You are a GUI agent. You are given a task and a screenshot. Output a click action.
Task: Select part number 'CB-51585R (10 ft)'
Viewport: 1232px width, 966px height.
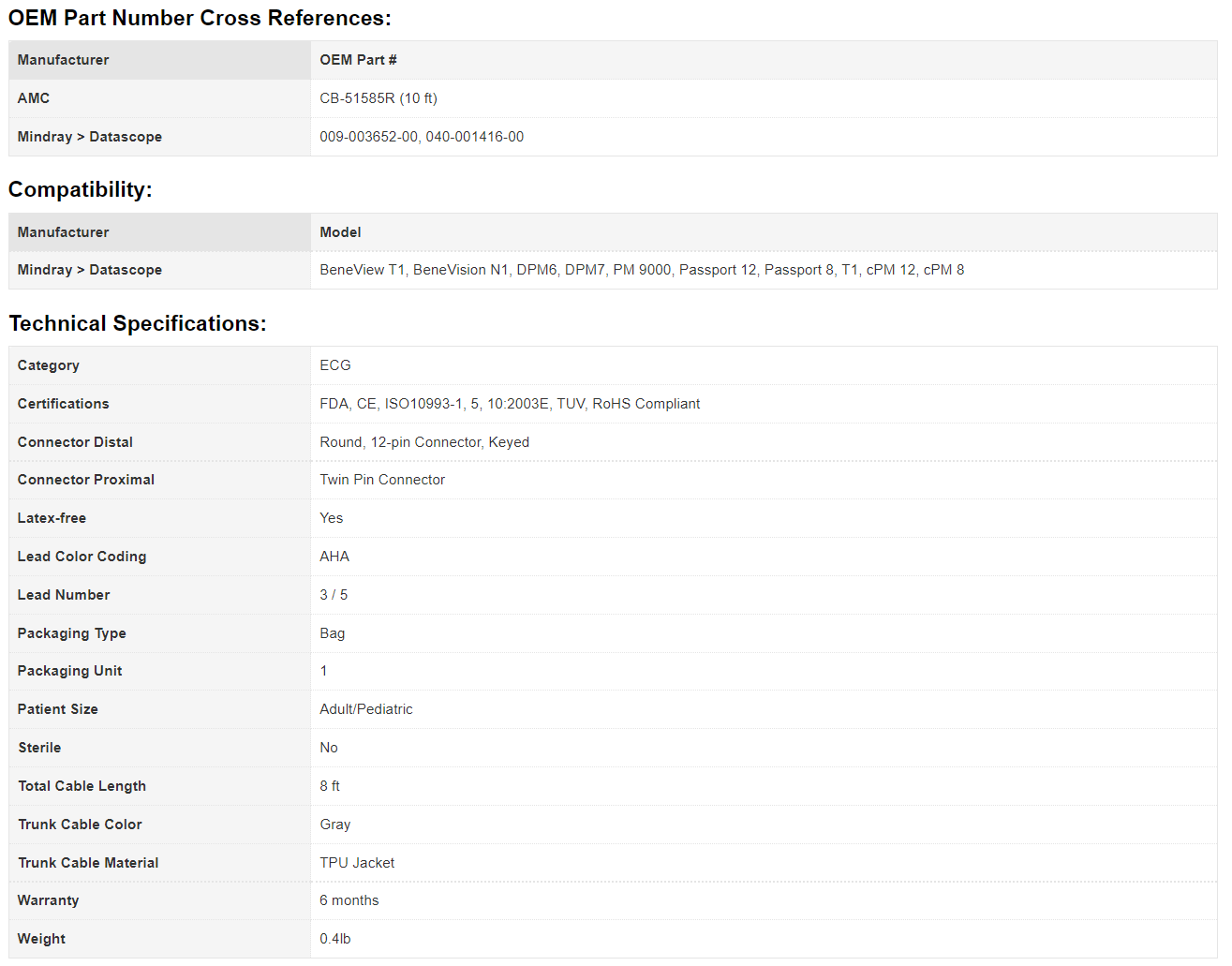point(379,98)
